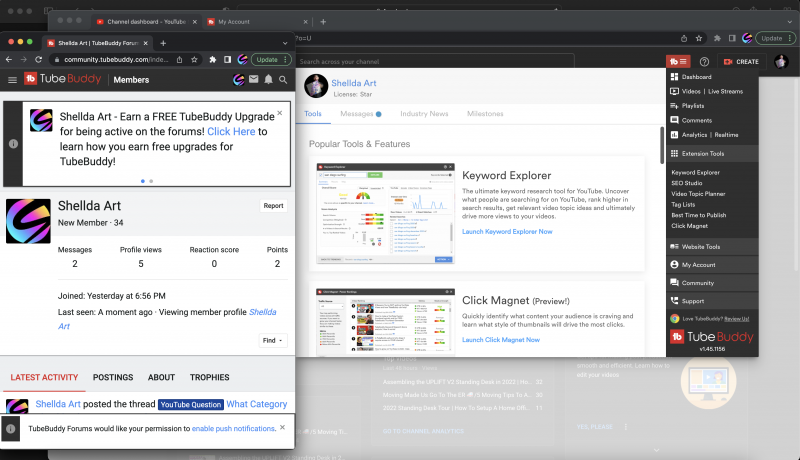Open the forum hamburger menu

pyautogui.click(x=12, y=79)
